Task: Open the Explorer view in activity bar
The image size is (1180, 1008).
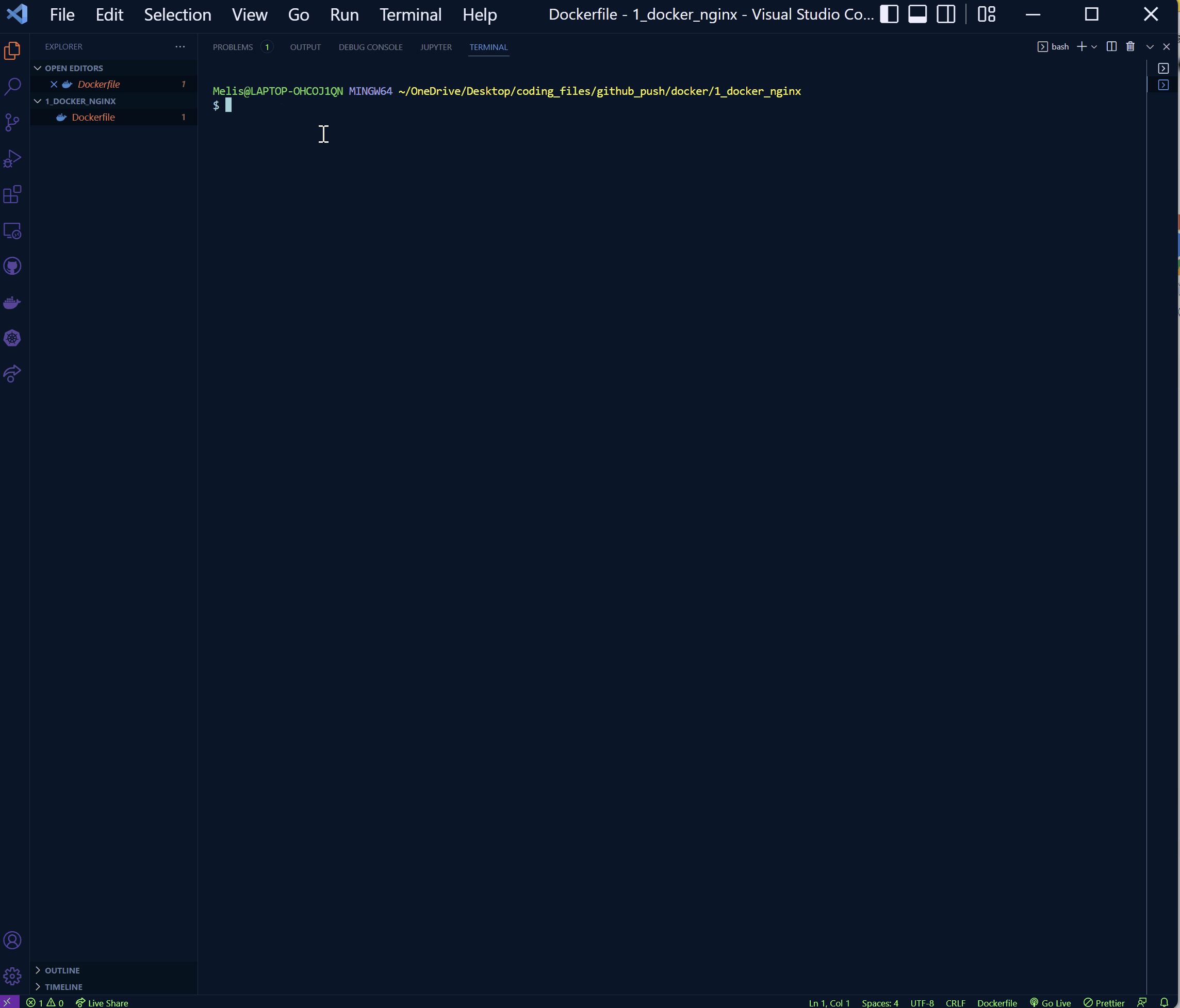Action: 12,51
